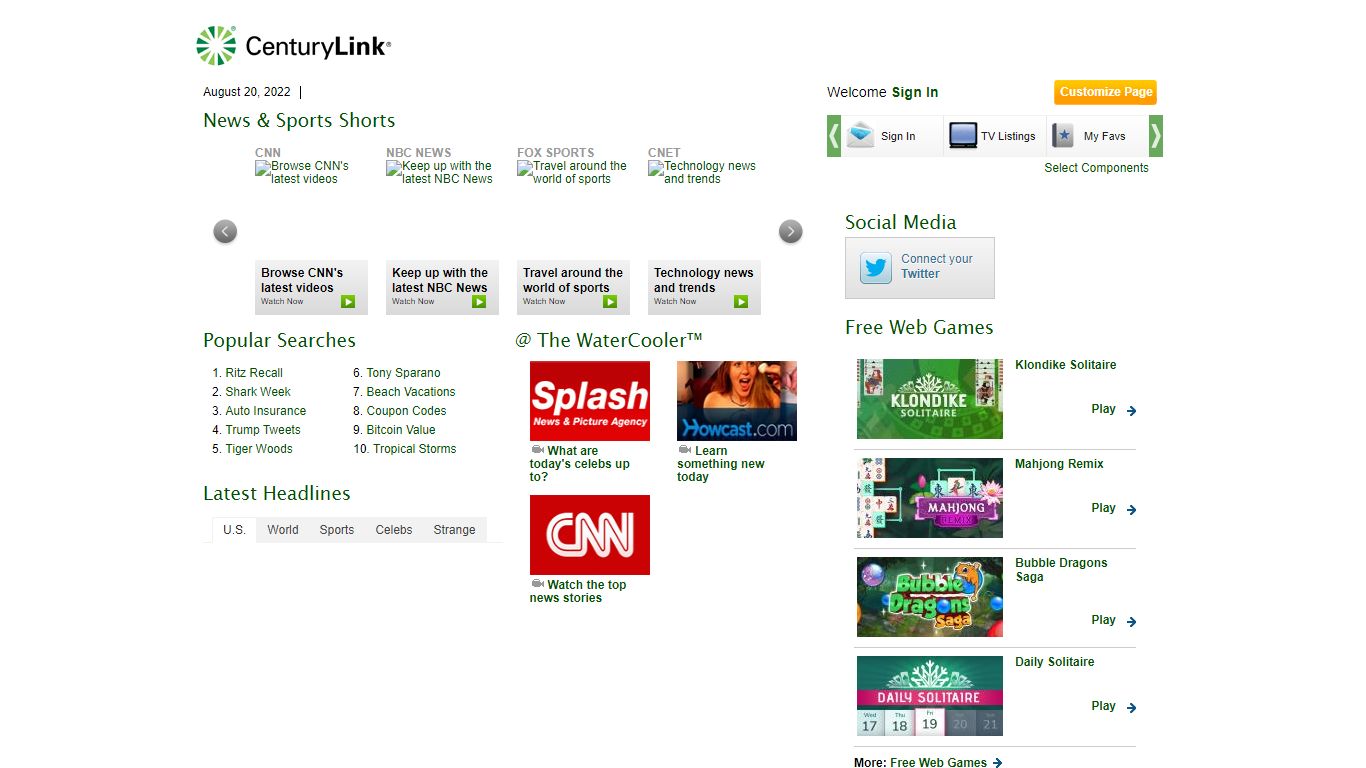The image size is (1366, 768).
Task: Open the Ritz Recall popular search
Action: [254, 373]
